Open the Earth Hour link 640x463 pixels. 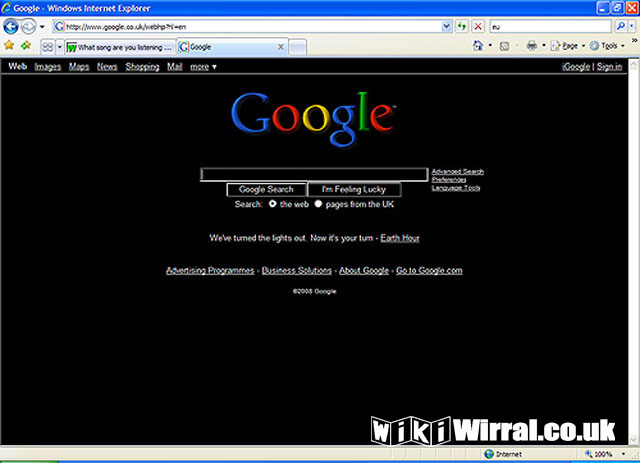pyautogui.click(x=400, y=238)
